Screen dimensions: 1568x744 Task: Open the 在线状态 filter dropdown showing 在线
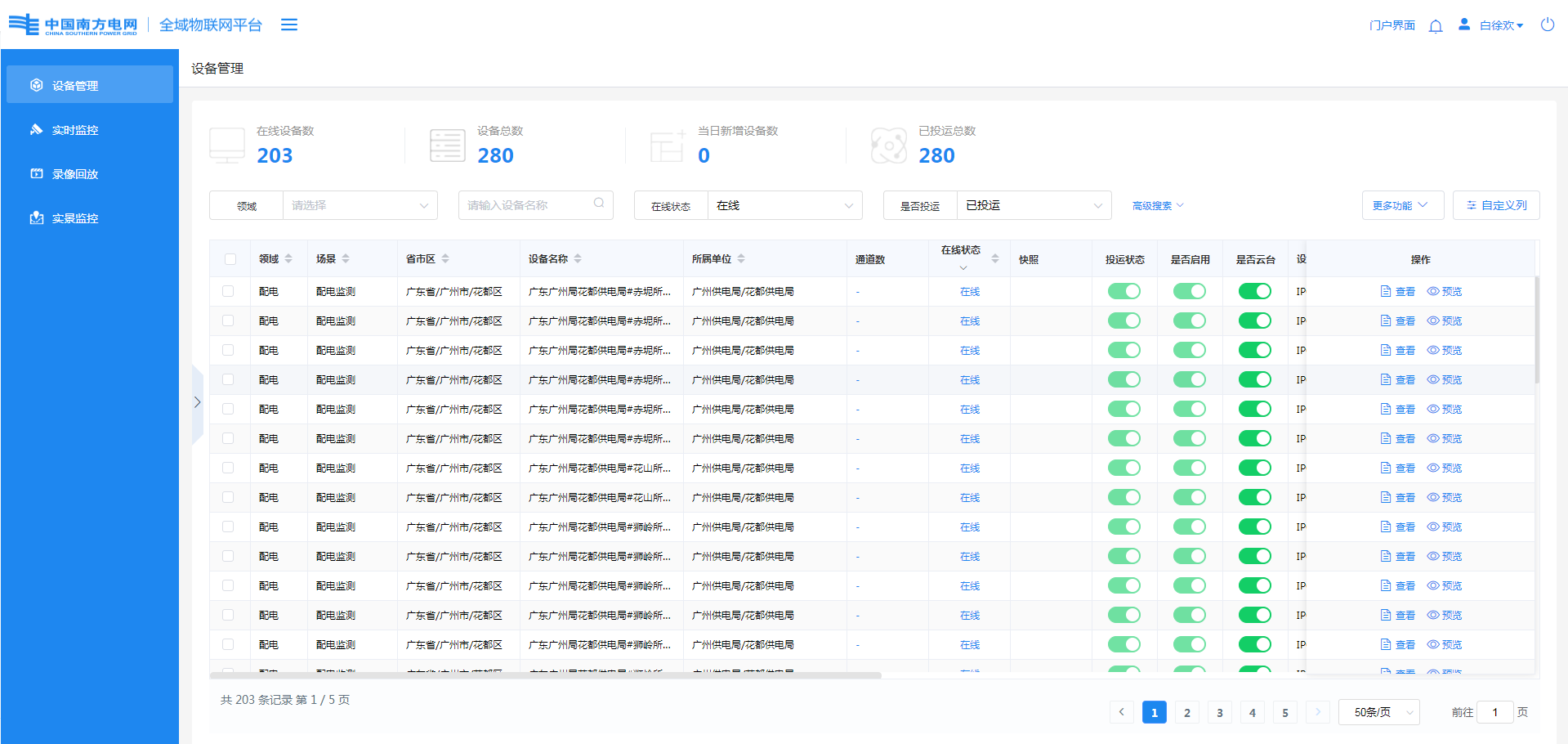784,205
